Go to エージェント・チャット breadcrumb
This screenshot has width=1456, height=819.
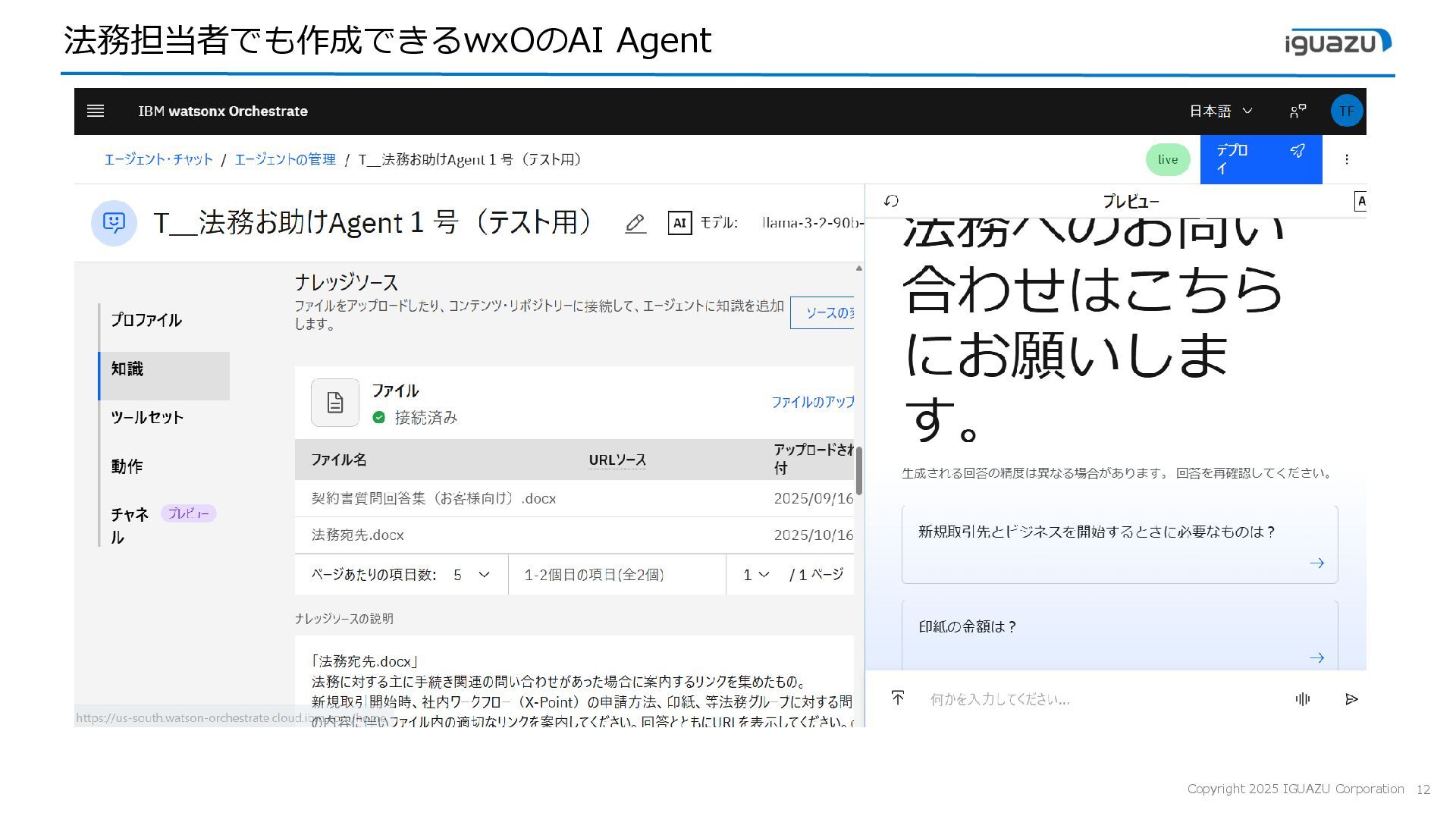tap(158, 159)
